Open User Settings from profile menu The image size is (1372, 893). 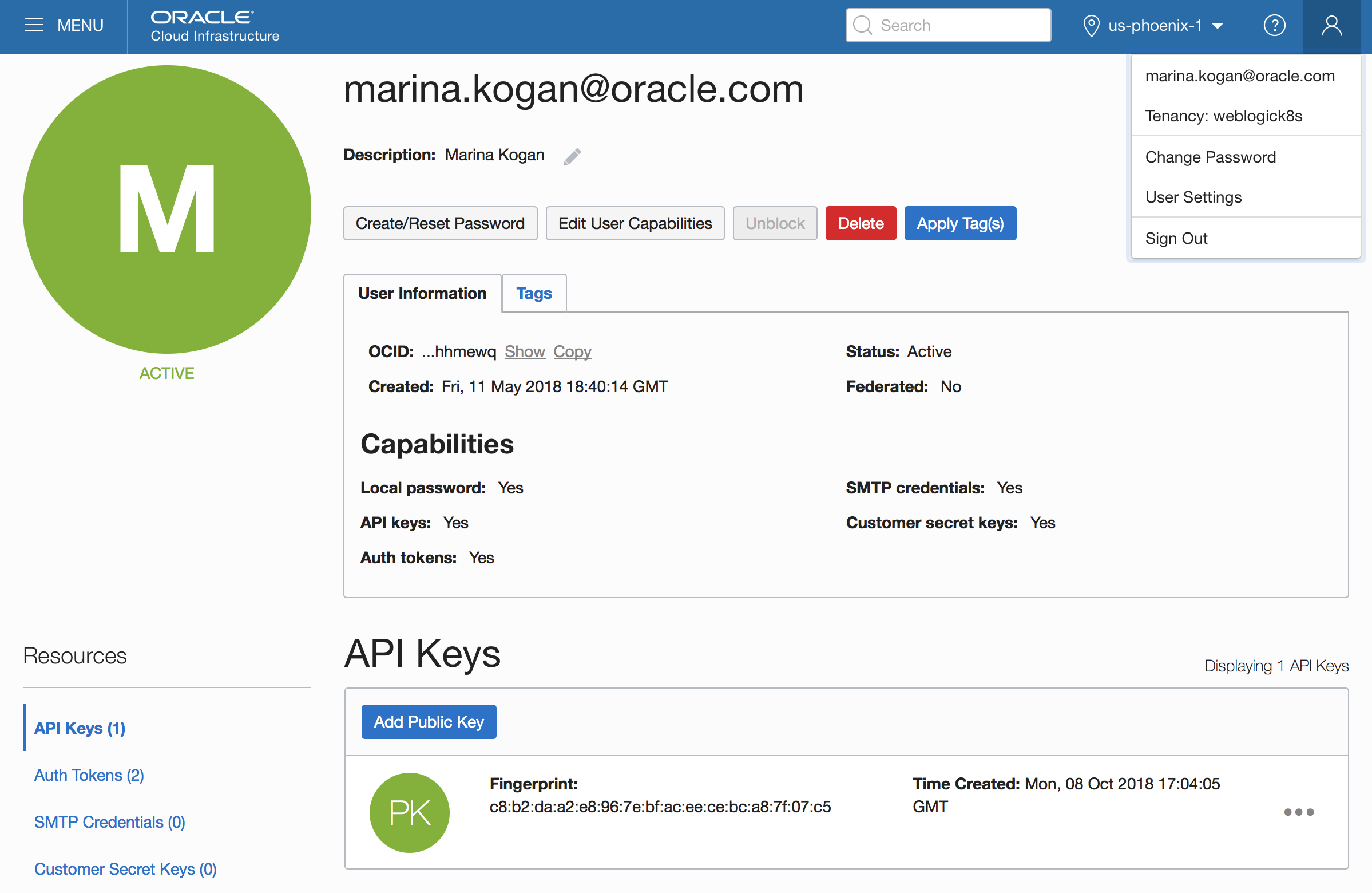pyautogui.click(x=1193, y=197)
